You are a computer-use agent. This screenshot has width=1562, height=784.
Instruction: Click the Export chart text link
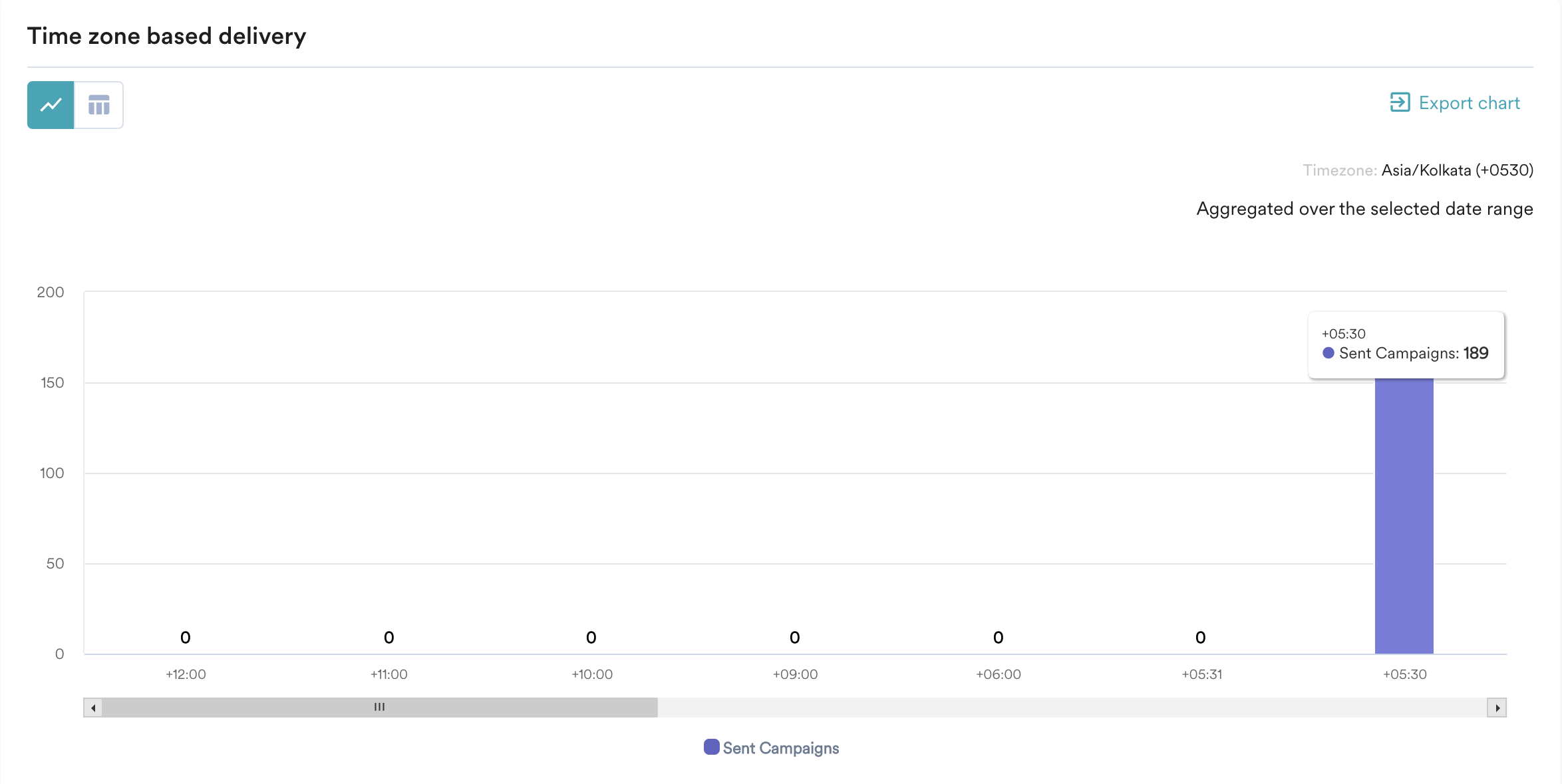click(1469, 103)
